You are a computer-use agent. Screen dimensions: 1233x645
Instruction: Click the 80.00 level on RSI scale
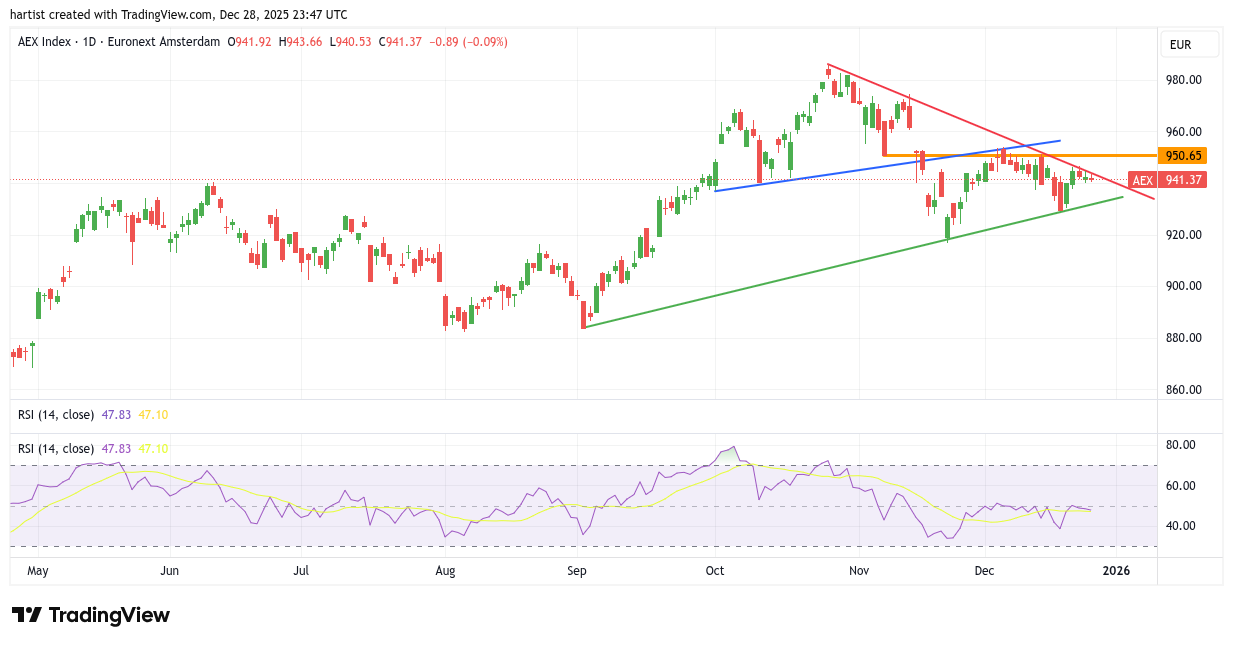click(1183, 445)
